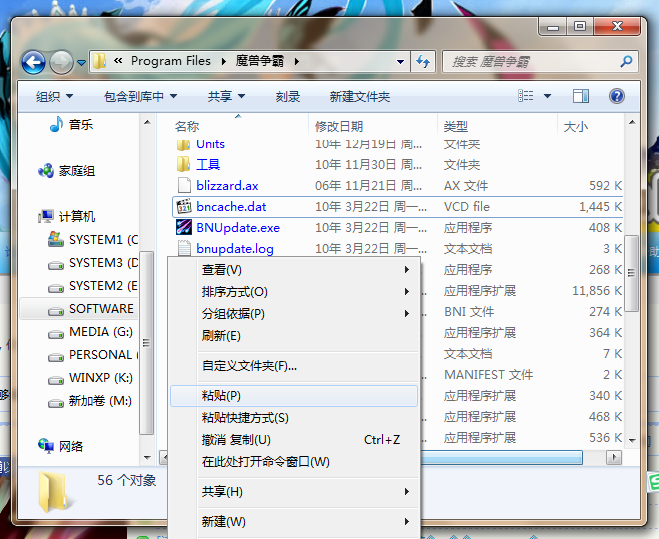Open the view options dropdown arrow

coord(547,96)
